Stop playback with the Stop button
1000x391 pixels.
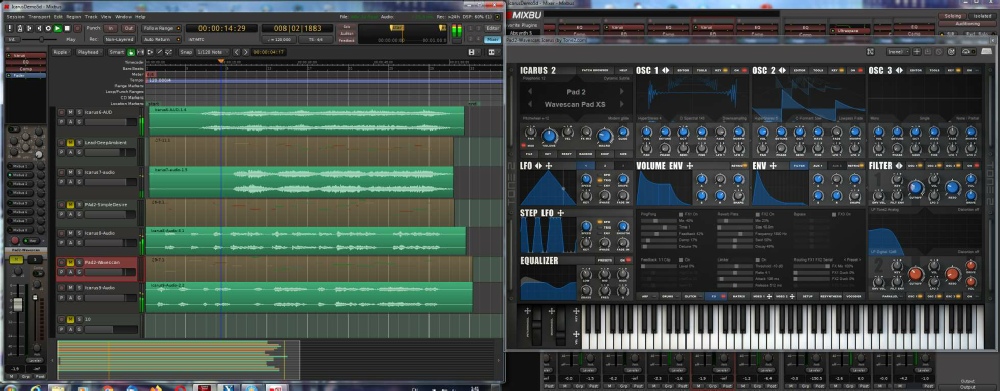click(67, 28)
